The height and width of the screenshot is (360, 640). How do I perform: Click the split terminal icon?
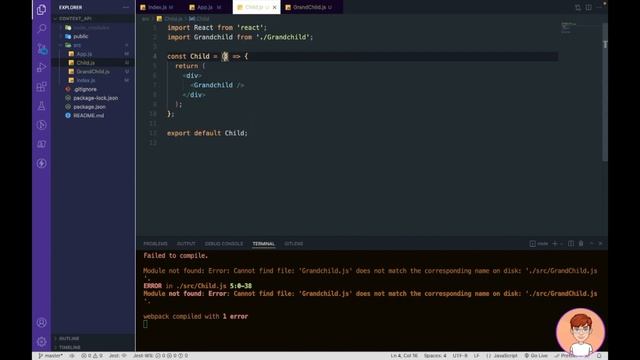click(x=571, y=244)
